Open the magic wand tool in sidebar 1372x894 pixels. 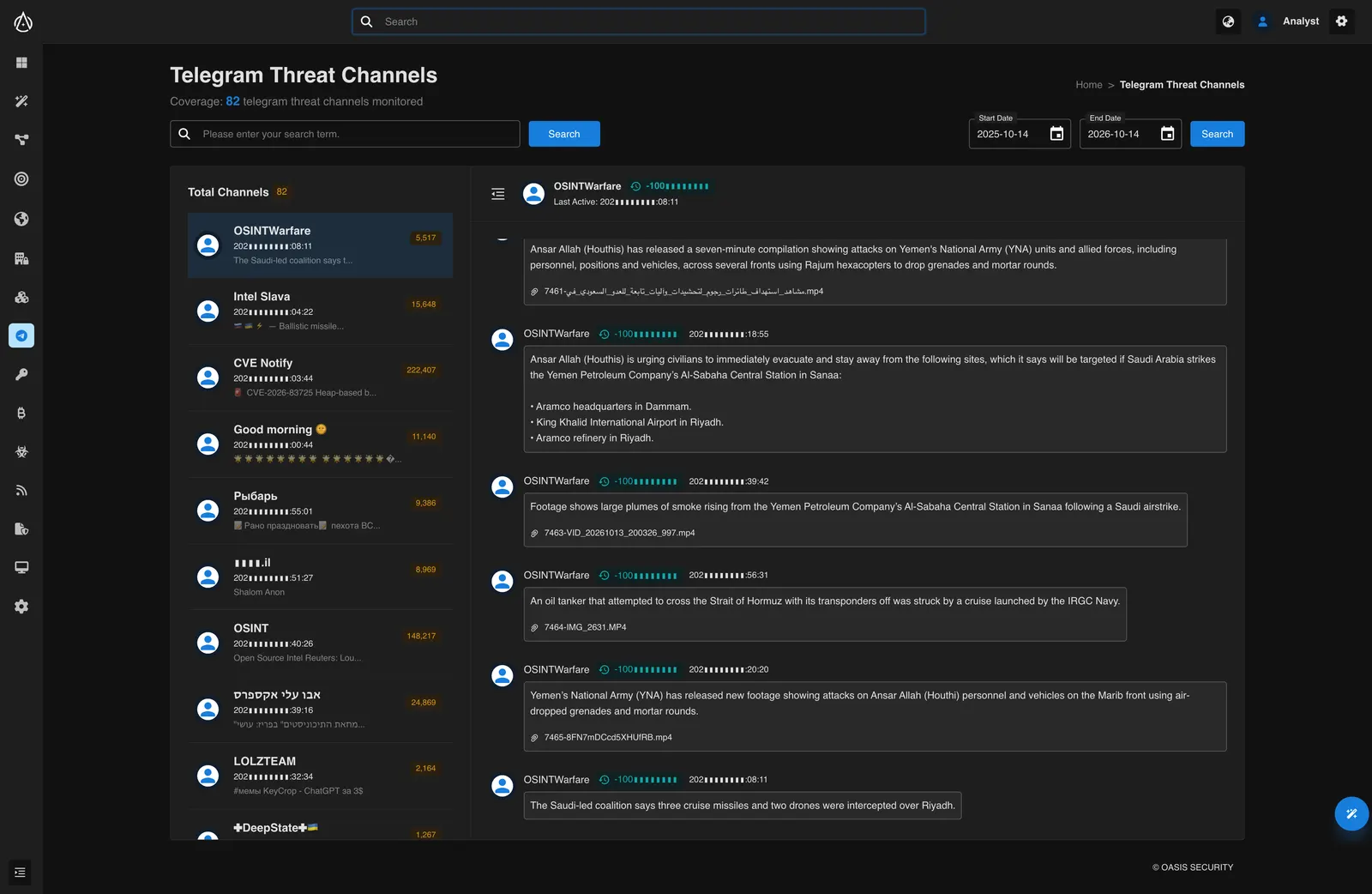(x=21, y=101)
